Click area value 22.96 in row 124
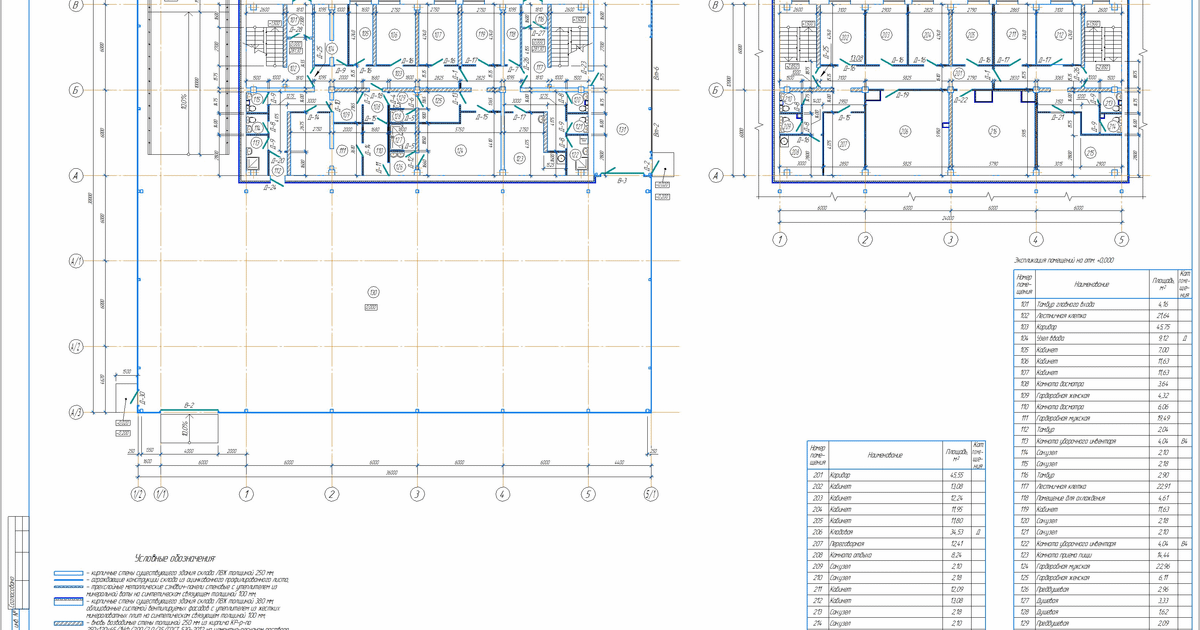 [x=1163, y=566]
